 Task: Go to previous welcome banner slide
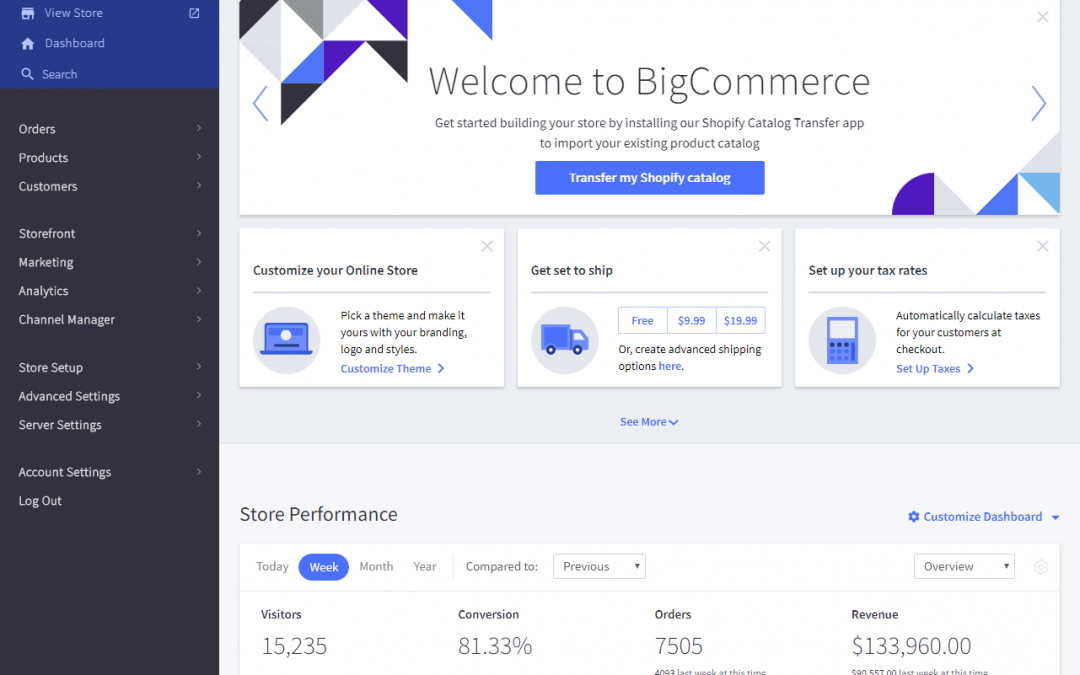click(x=260, y=103)
